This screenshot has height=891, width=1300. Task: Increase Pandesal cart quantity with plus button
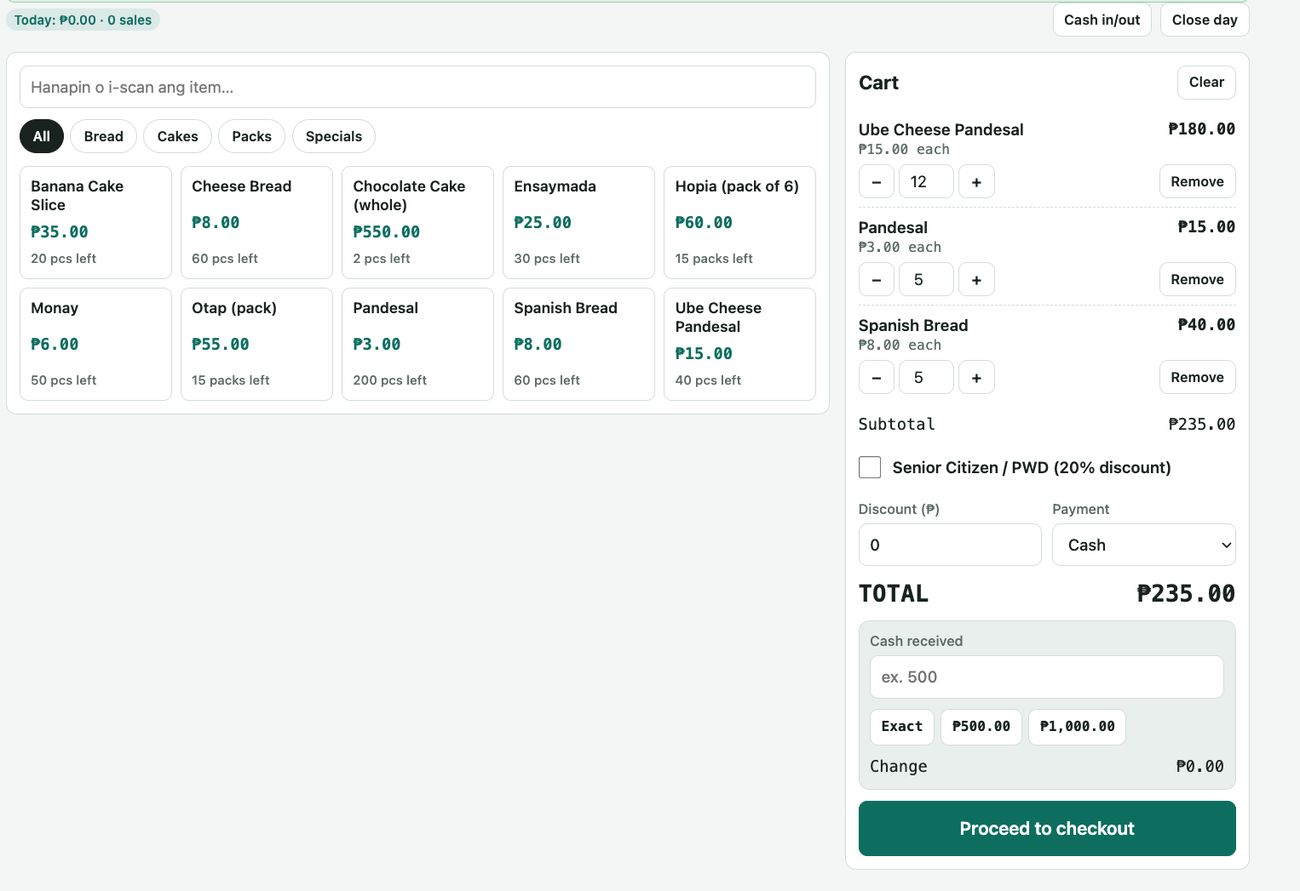pos(976,279)
